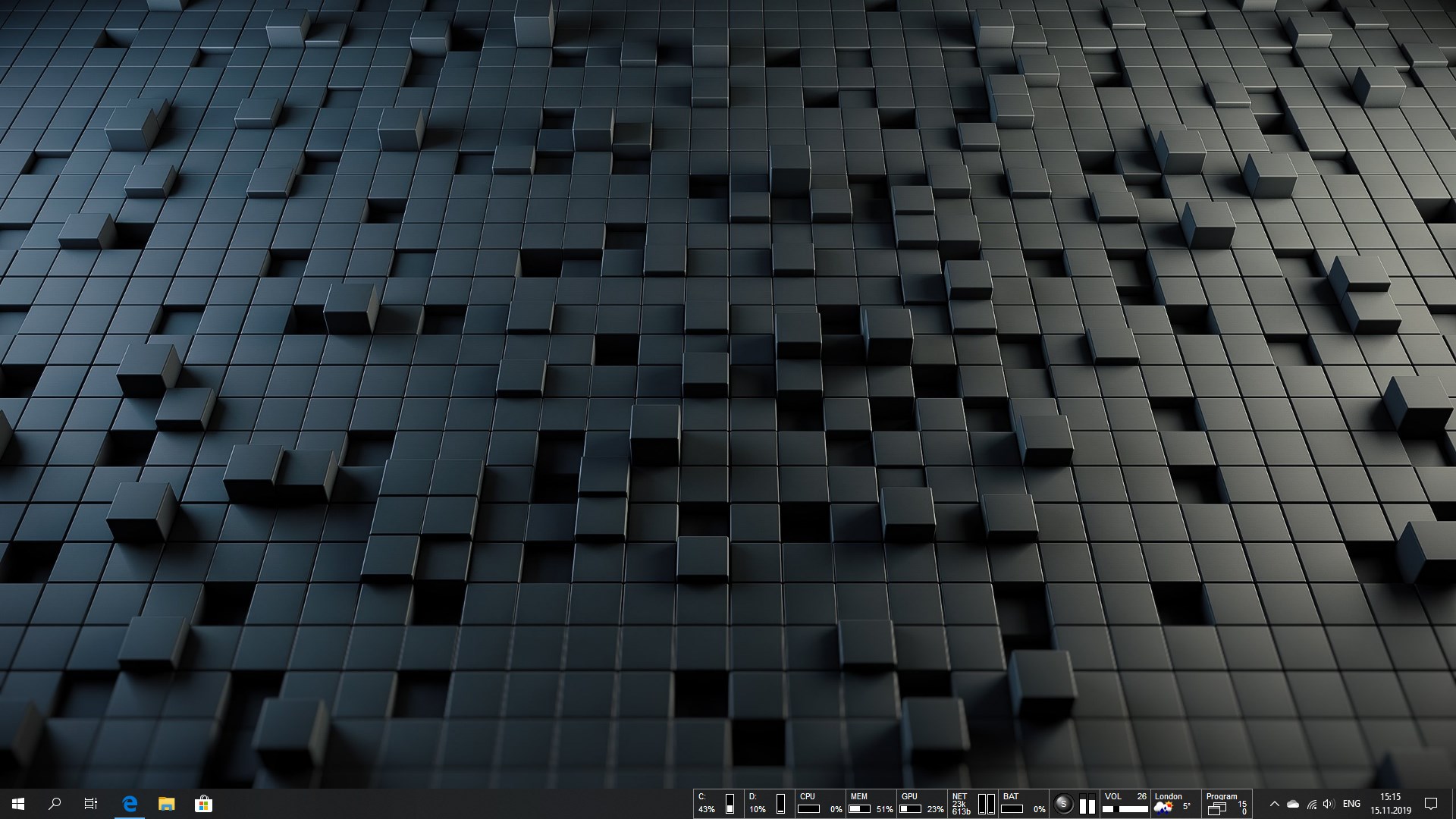Adjust the VOL volume slider bar

[1126, 809]
